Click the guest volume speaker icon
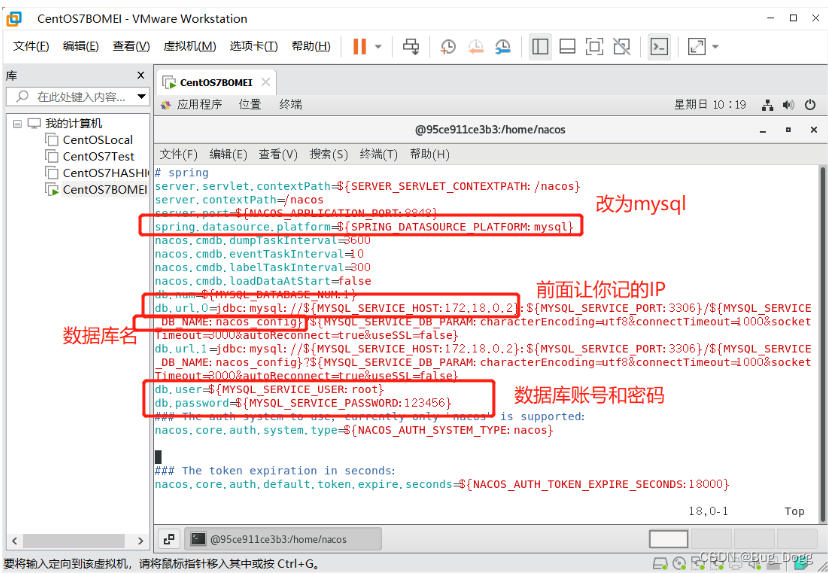828x574 pixels. [788, 105]
